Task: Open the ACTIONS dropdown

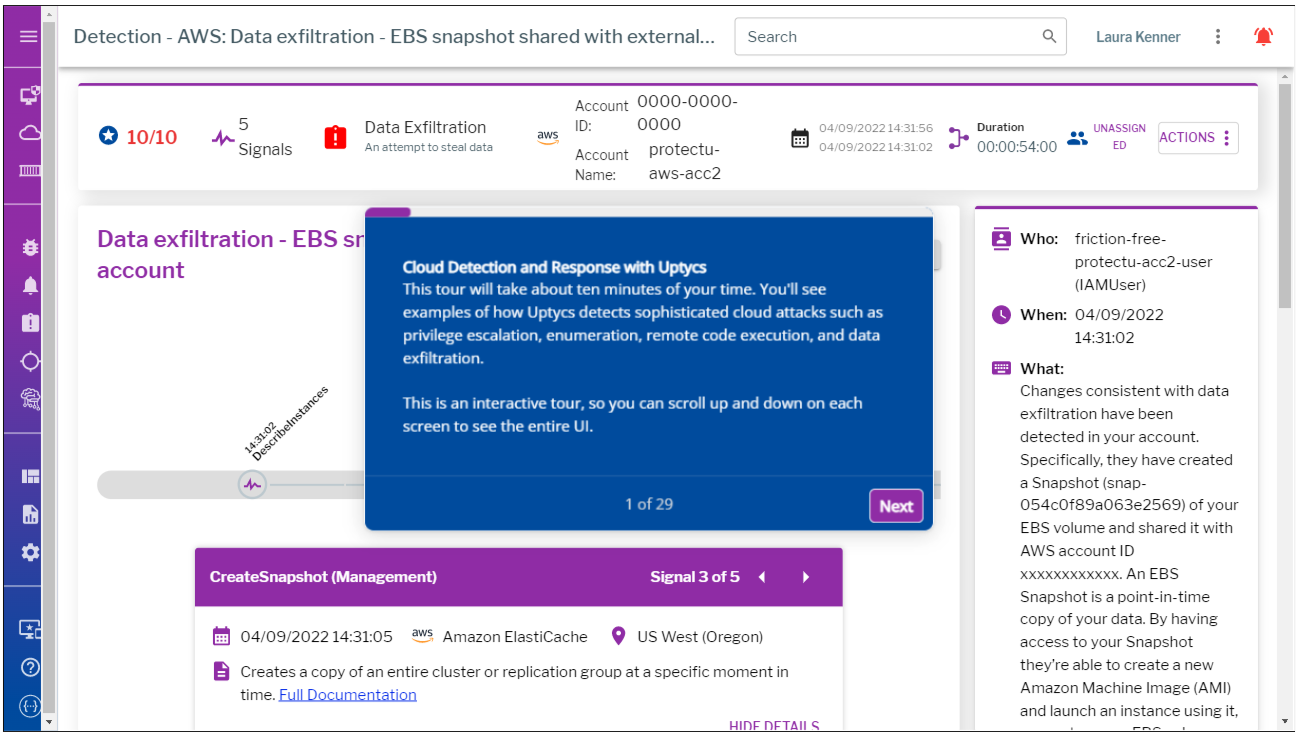Action: pos(1198,138)
